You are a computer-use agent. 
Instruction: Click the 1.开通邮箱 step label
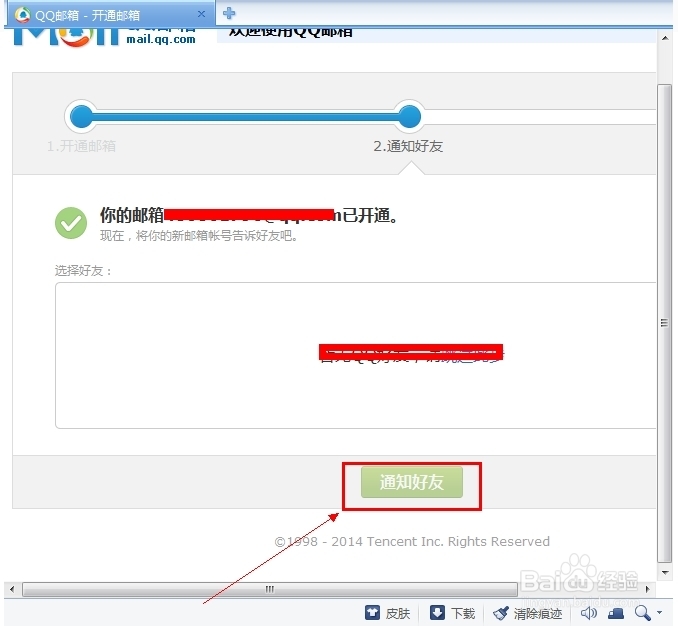coord(81,146)
